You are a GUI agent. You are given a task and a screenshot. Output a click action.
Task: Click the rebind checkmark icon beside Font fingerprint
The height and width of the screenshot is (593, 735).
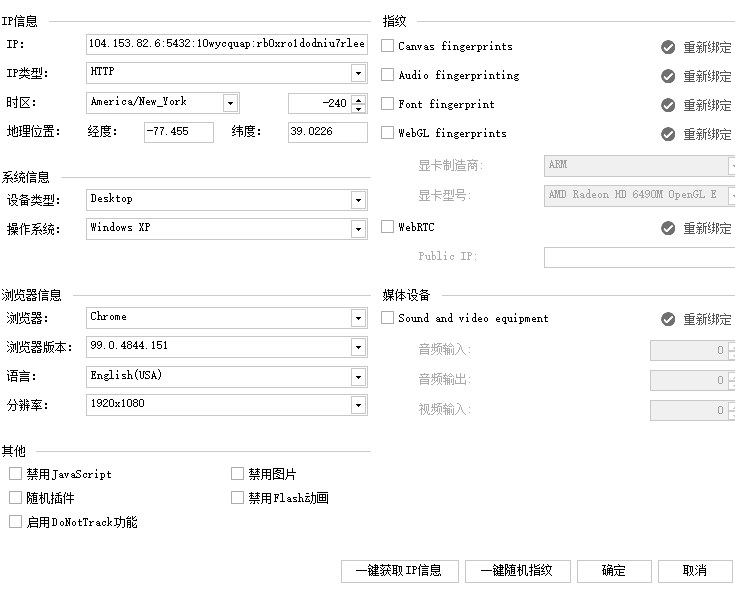[668, 105]
